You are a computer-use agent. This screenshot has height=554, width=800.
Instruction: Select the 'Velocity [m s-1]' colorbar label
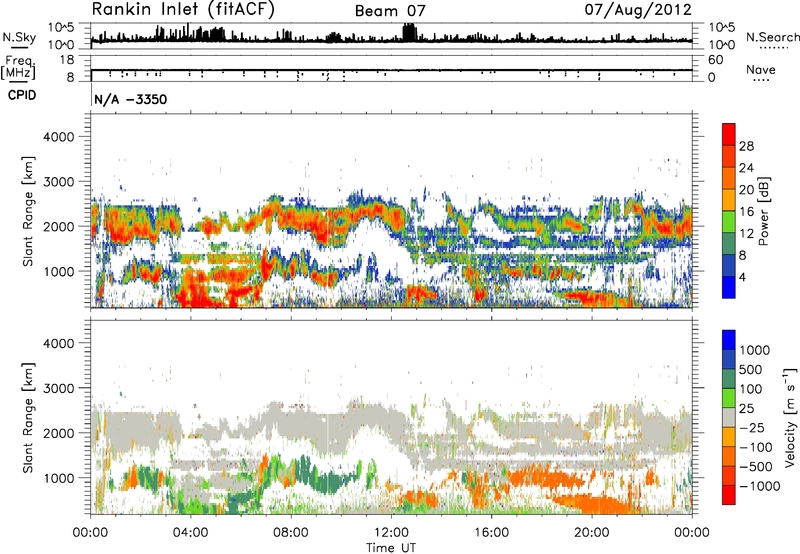click(790, 418)
